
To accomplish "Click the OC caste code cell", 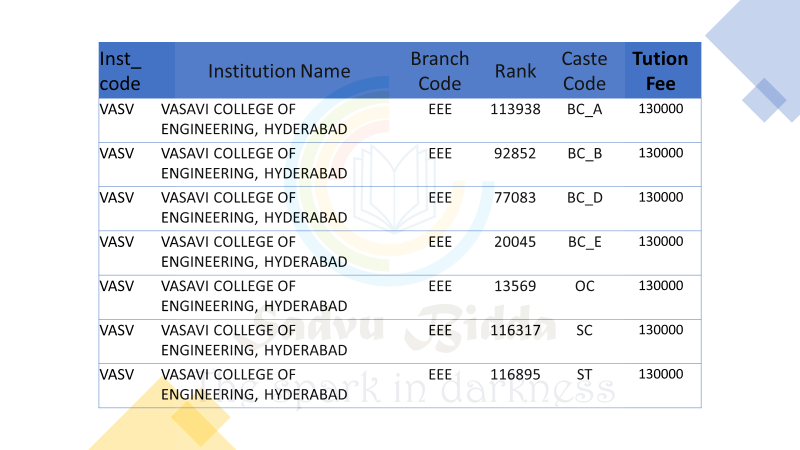I will click(585, 286).
